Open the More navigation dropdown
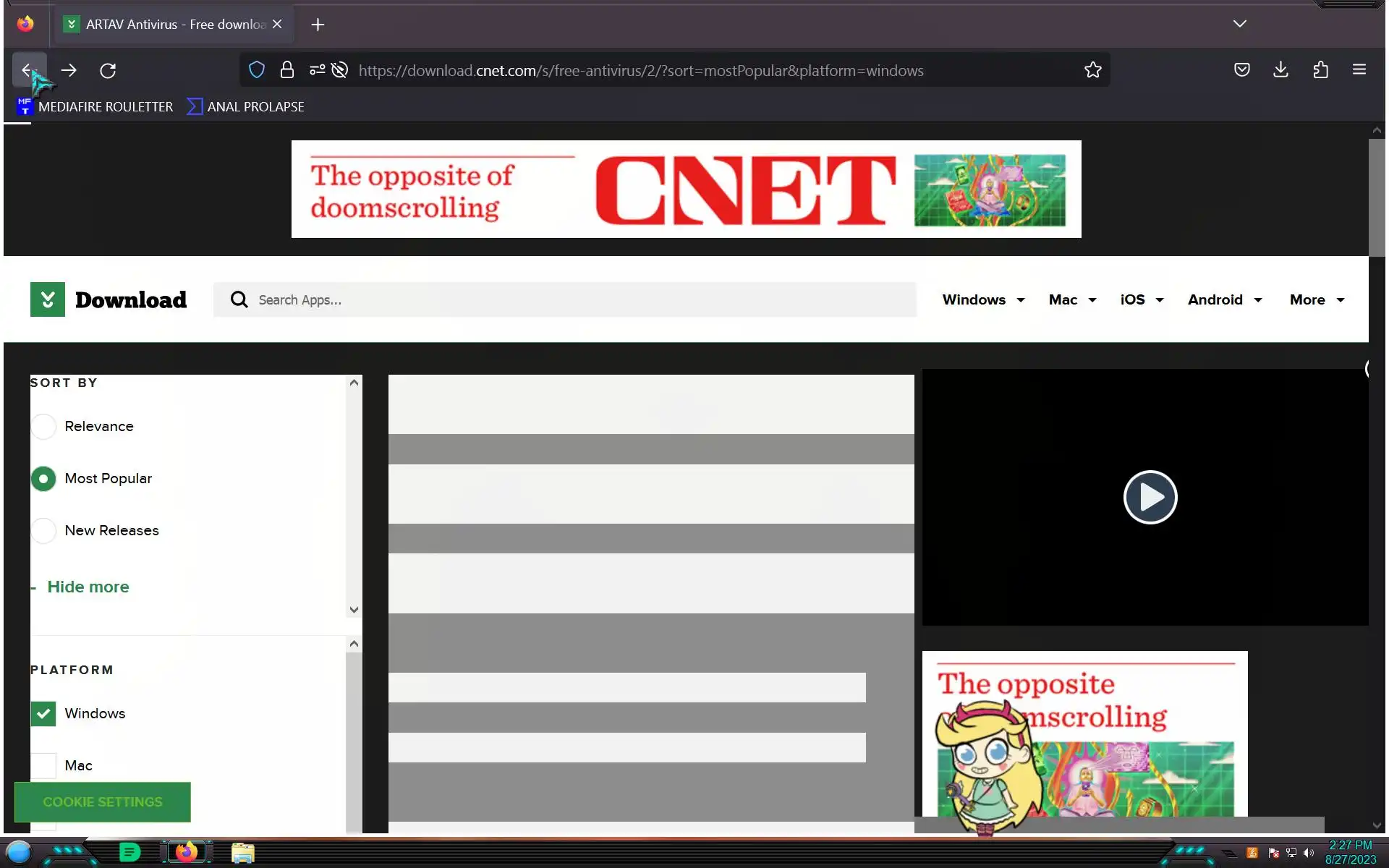 pos(1316,299)
